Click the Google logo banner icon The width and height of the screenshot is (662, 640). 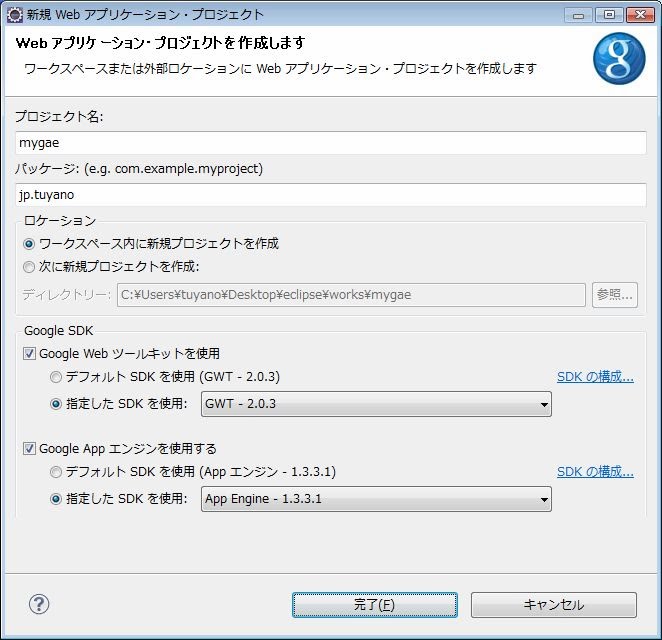(619, 59)
